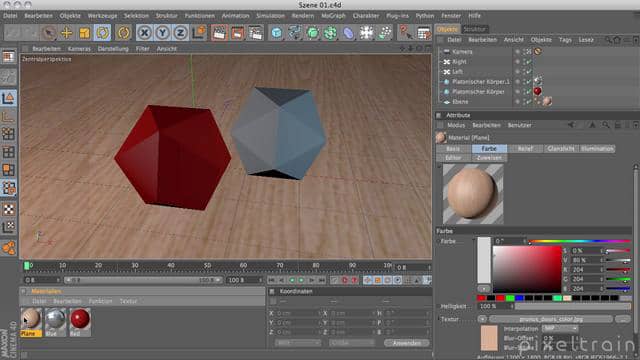The width and height of the screenshot is (640, 360).
Task: Click the texture arrow button beside Textur
Action: tap(482, 319)
